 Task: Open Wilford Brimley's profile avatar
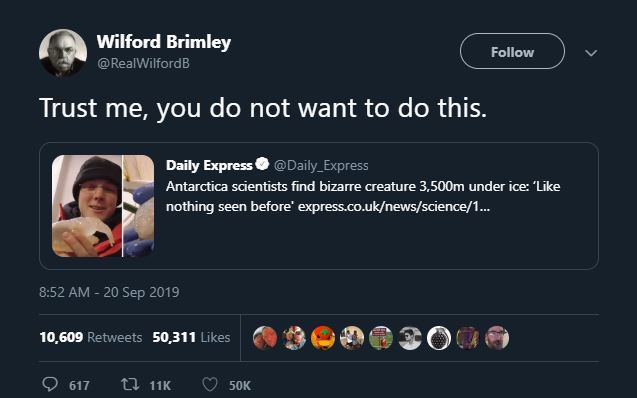pyautogui.click(x=63, y=53)
